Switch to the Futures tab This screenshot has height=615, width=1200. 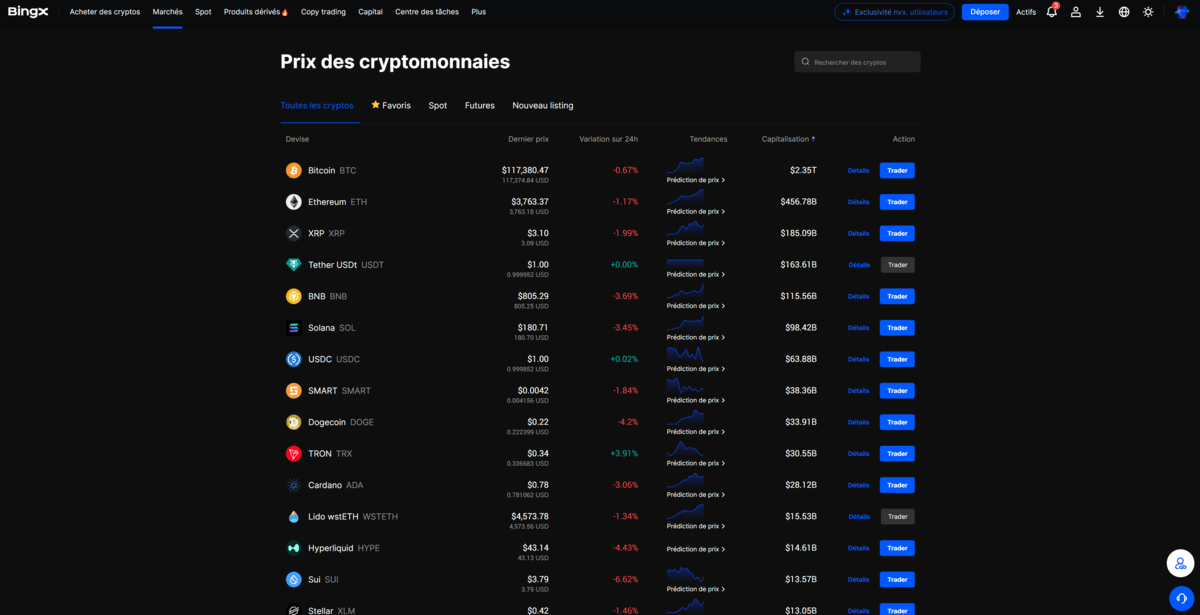point(480,105)
